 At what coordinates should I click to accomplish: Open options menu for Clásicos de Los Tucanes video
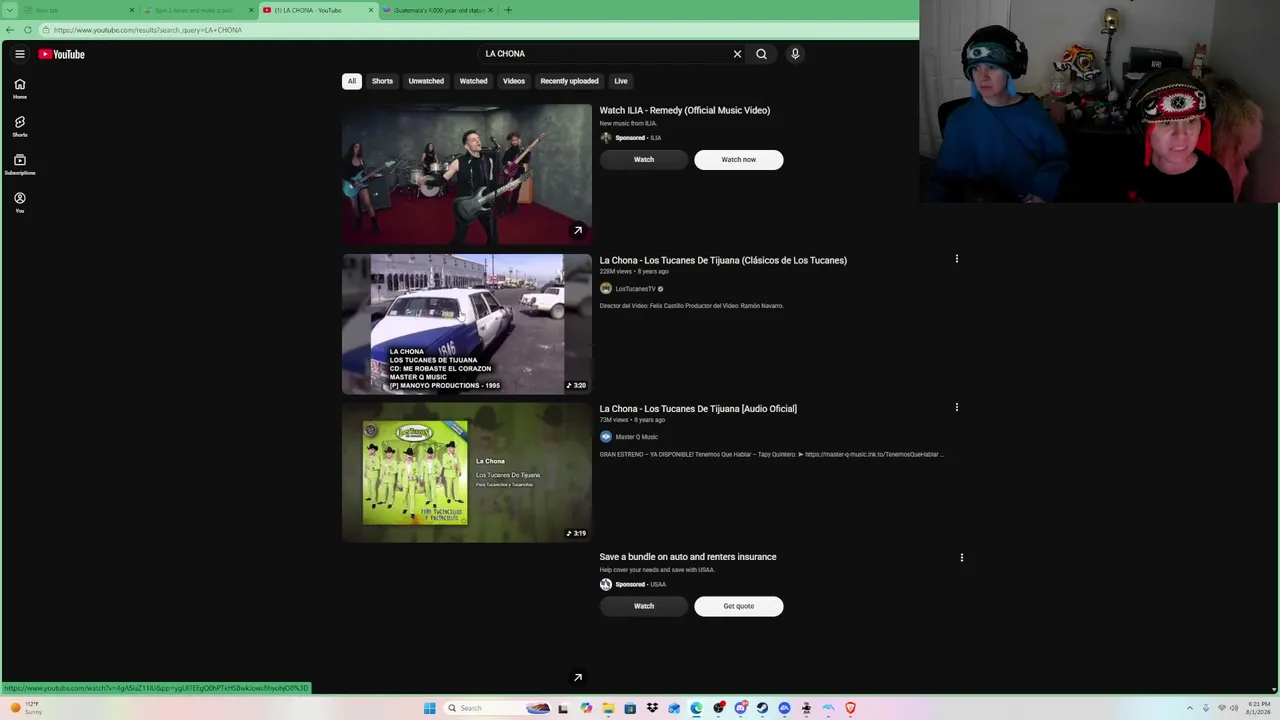click(x=956, y=259)
